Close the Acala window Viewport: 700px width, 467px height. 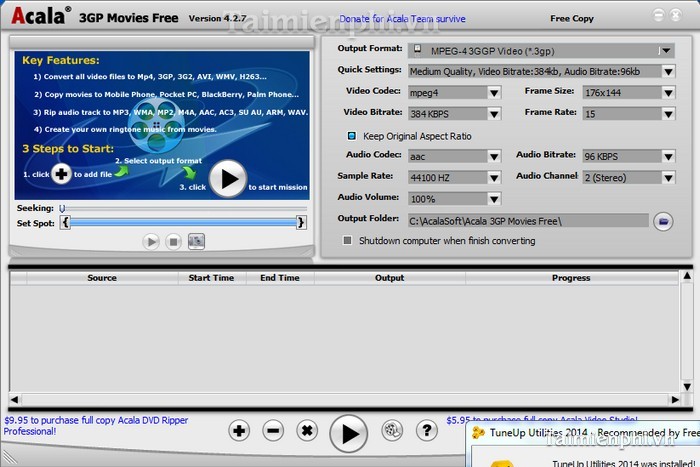[676, 15]
